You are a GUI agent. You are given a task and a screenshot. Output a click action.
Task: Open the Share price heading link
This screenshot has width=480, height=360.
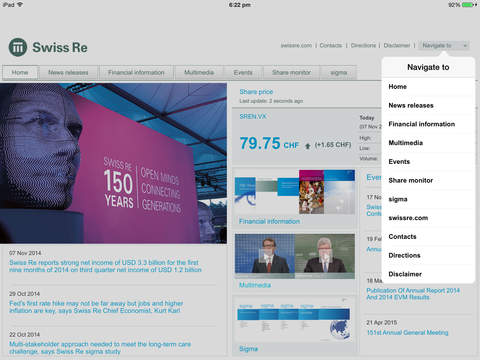(x=256, y=92)
